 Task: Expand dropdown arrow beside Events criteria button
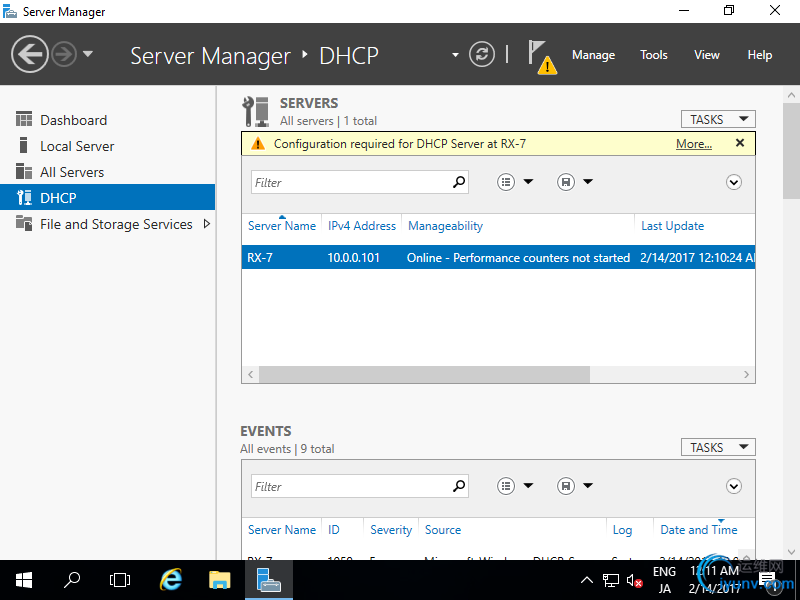point(528,485)
